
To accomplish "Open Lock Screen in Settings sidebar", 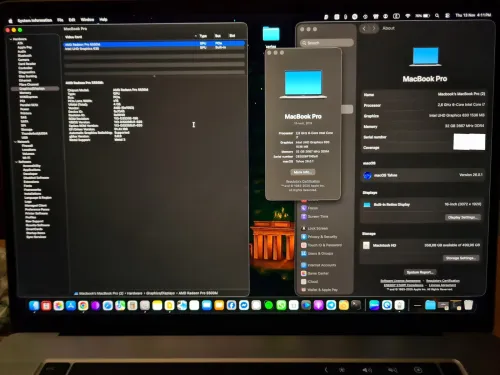I will [x=318, y=229].
